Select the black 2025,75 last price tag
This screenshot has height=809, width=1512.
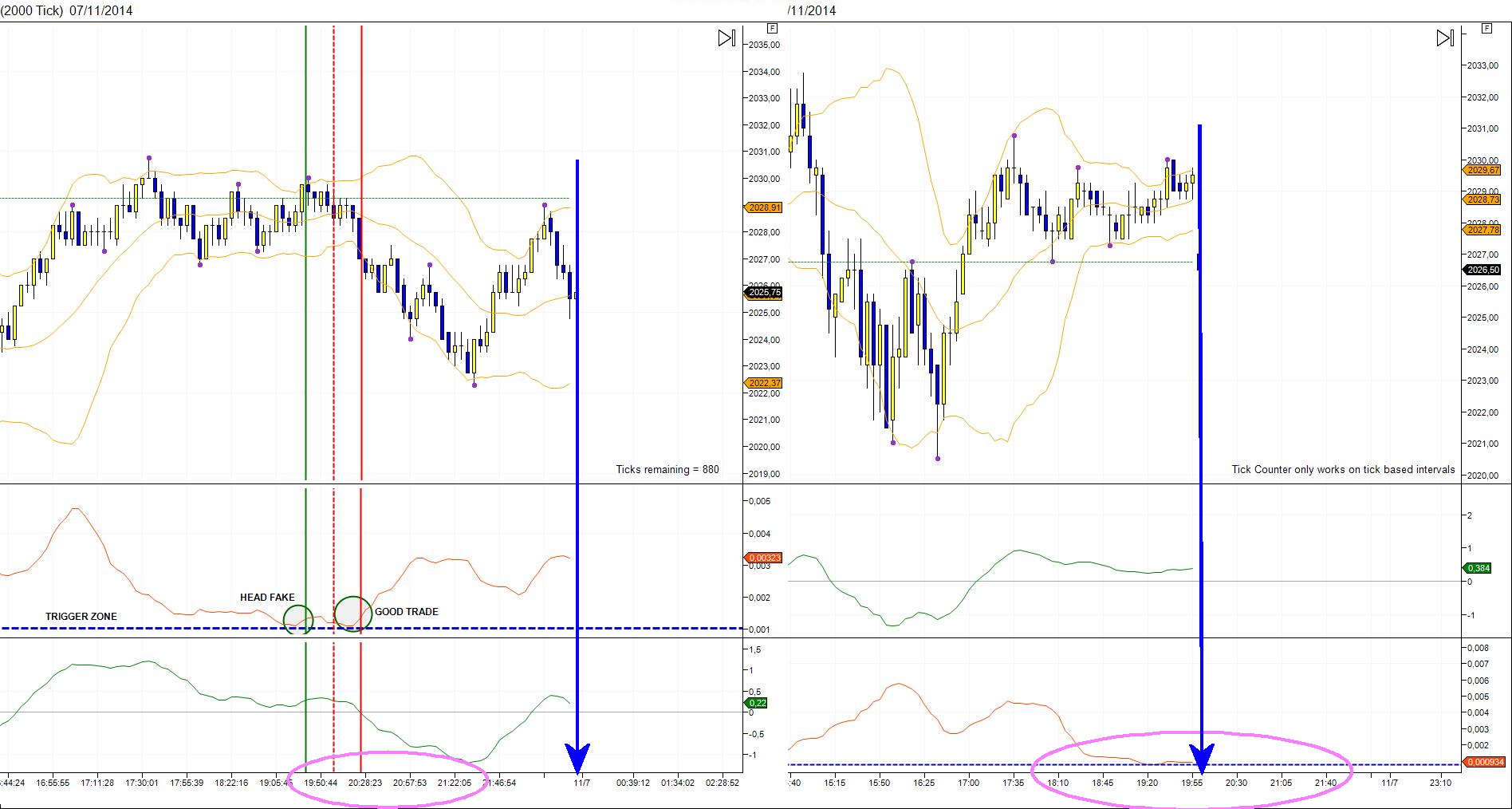pos(765,293)
